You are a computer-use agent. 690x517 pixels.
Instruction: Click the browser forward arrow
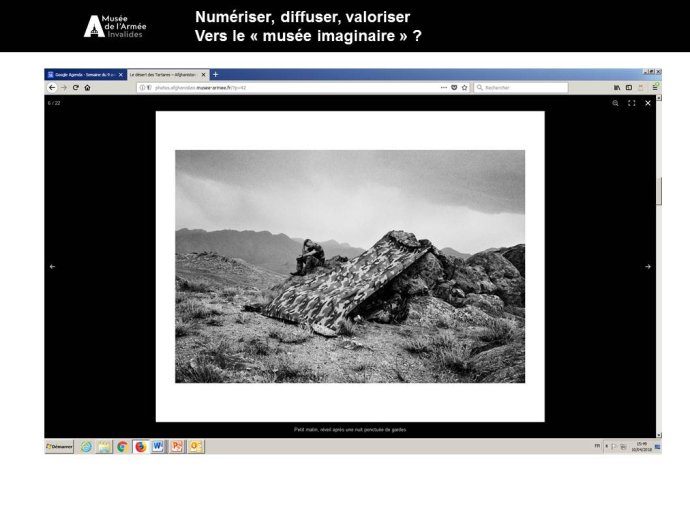coord(64,88)
